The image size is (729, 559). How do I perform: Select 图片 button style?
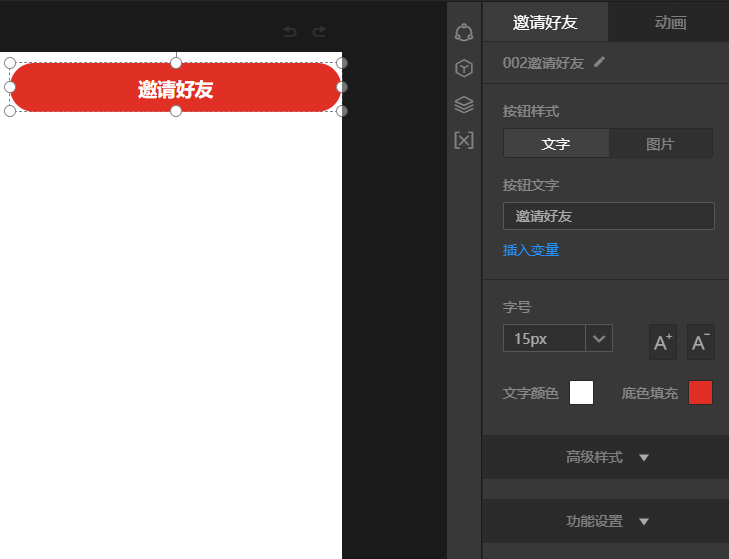(x=660, y=144)
